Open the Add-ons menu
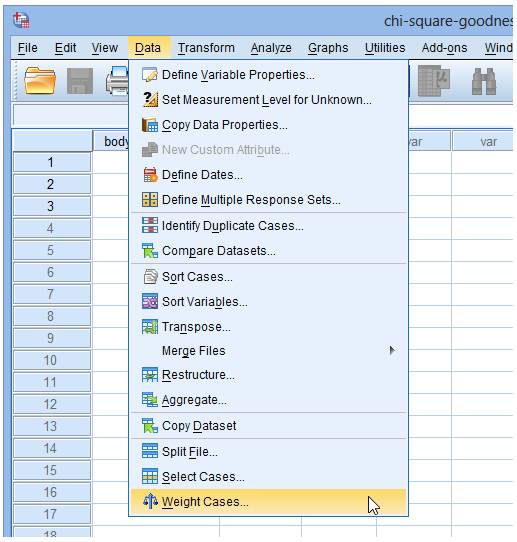This screenshot has height=542, width=517. (444, 48)
